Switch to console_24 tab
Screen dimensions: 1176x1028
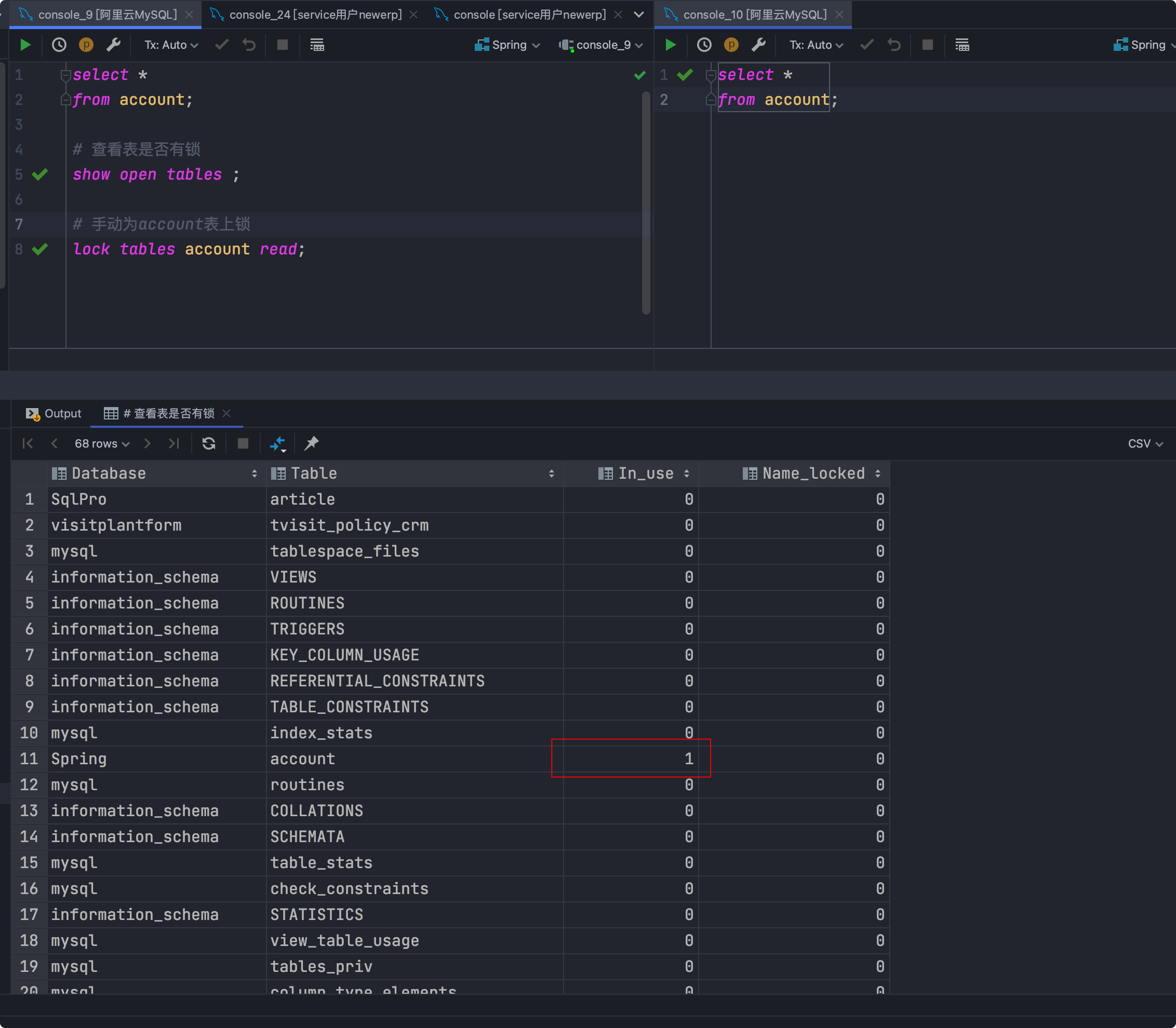click(x=315, y=15)
